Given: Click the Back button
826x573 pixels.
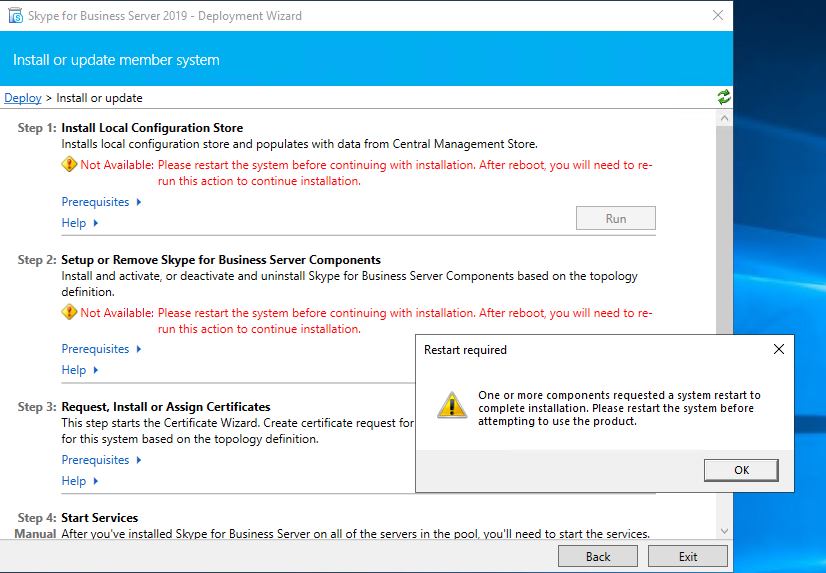Looking at the screenshot, I should 597,557.
